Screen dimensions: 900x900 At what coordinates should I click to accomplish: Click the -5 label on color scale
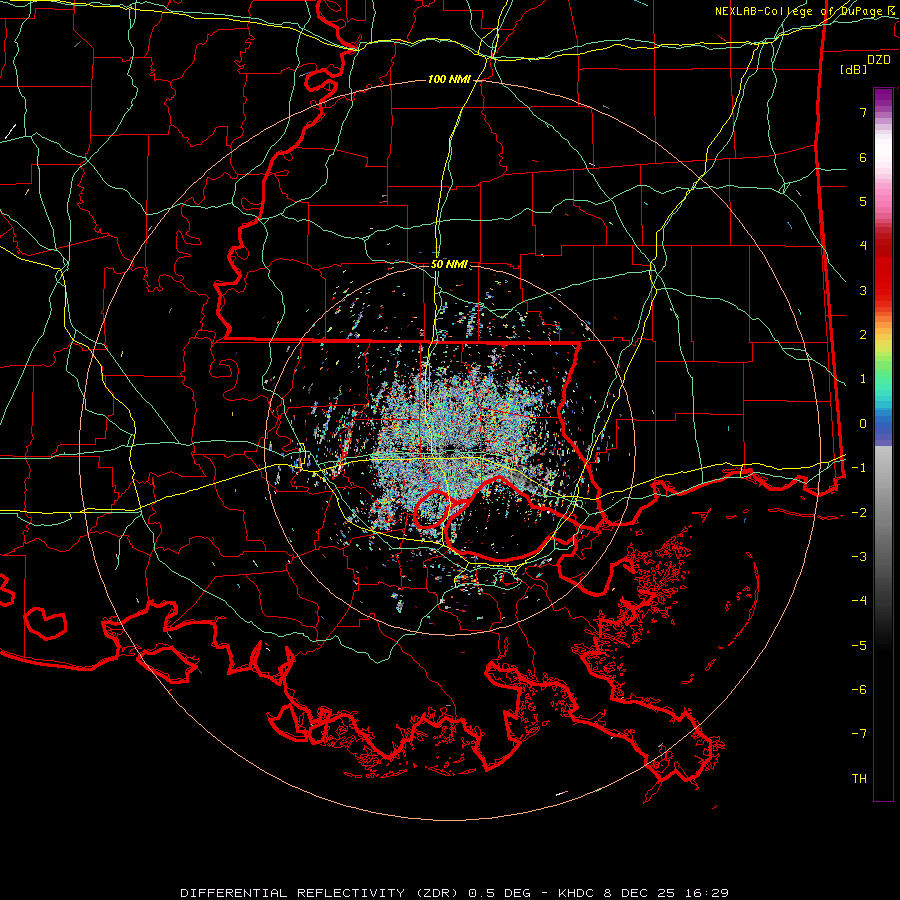tap(859, 646)
